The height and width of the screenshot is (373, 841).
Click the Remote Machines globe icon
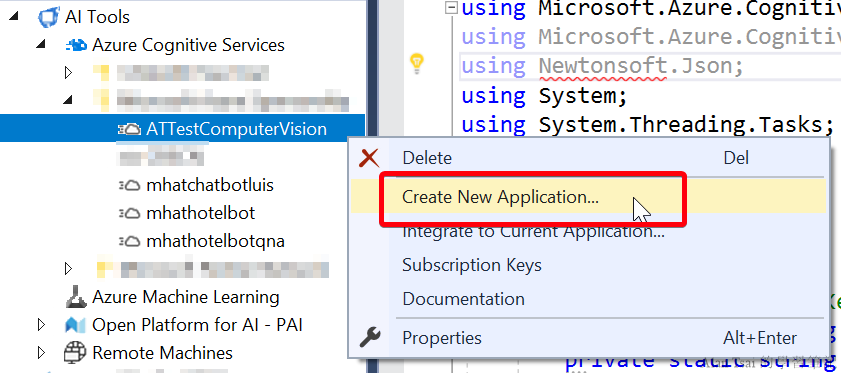pos(75,353)
